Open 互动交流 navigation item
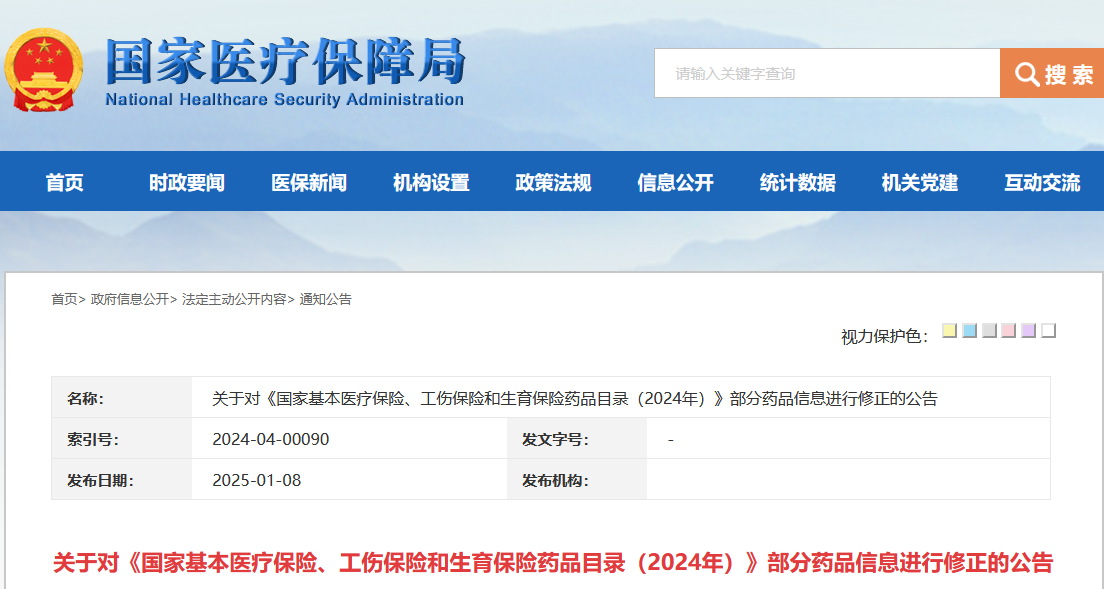 pos(1042,183)
